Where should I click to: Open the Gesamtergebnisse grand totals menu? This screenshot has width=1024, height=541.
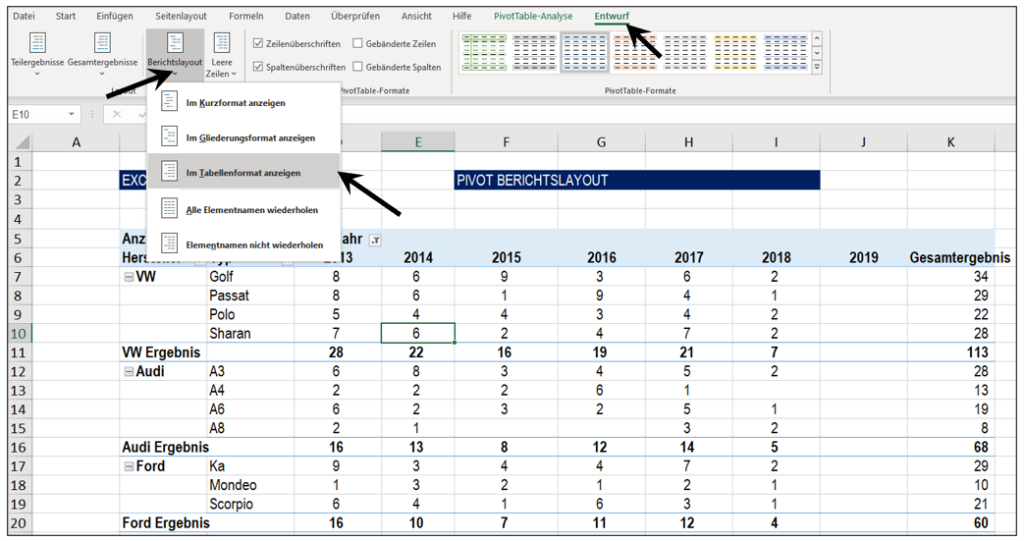coord(103,54)
